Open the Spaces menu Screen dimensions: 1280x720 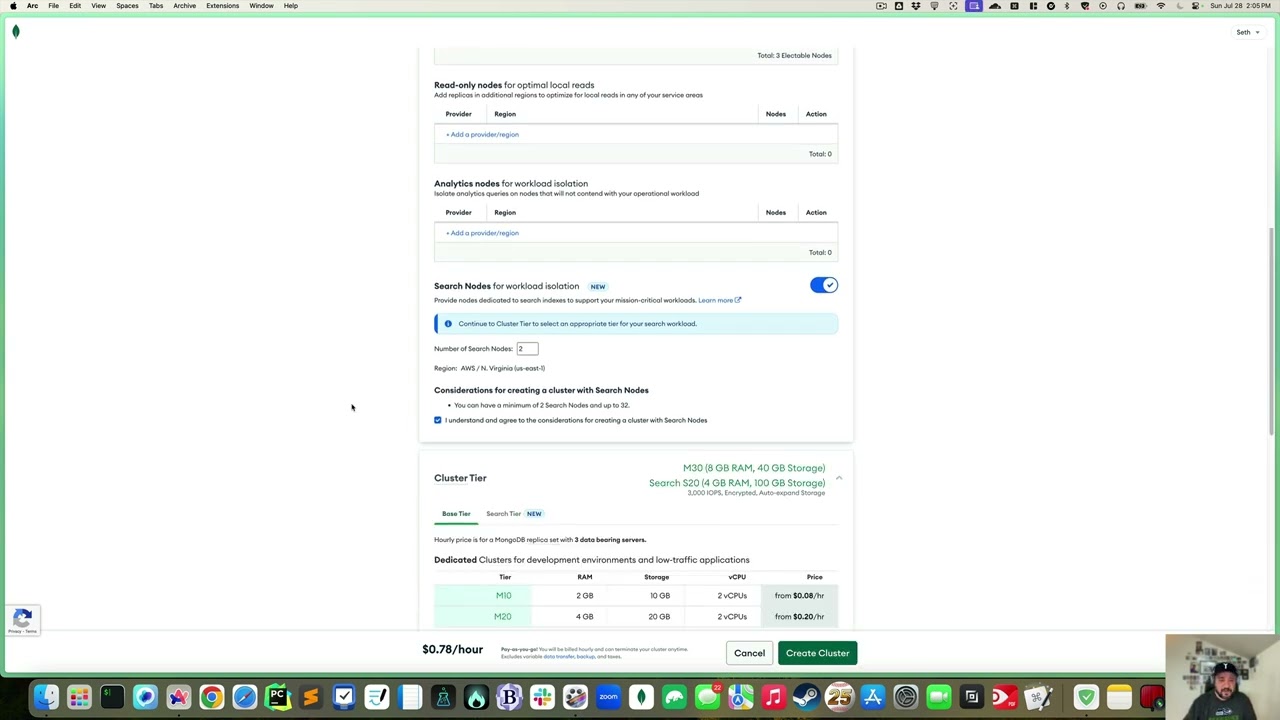(x=127, y=6)
